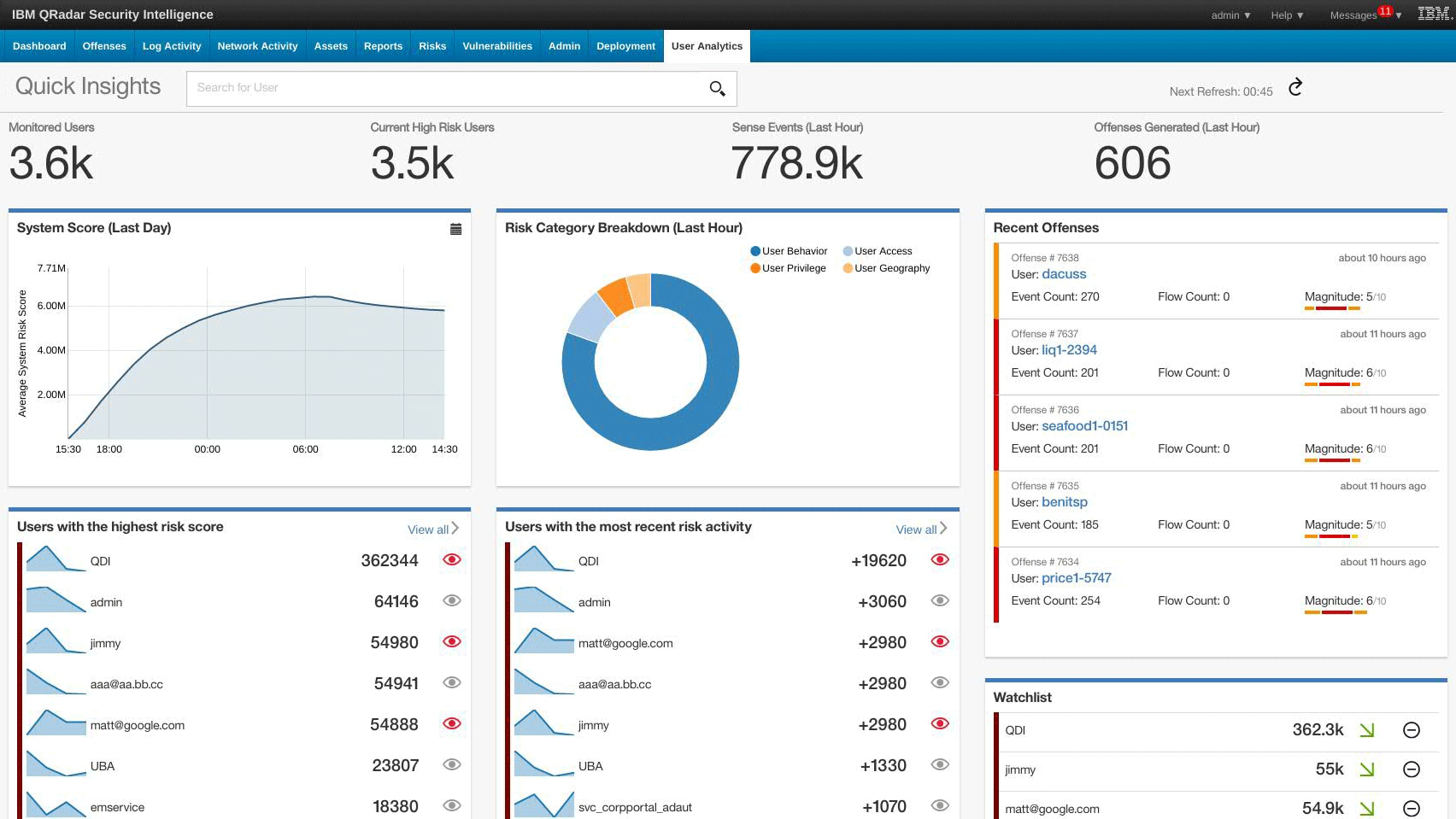Remove QDI from the Watchlist using minus icon
Viewport: 1456px width, 819px height.
point(1410,730)
